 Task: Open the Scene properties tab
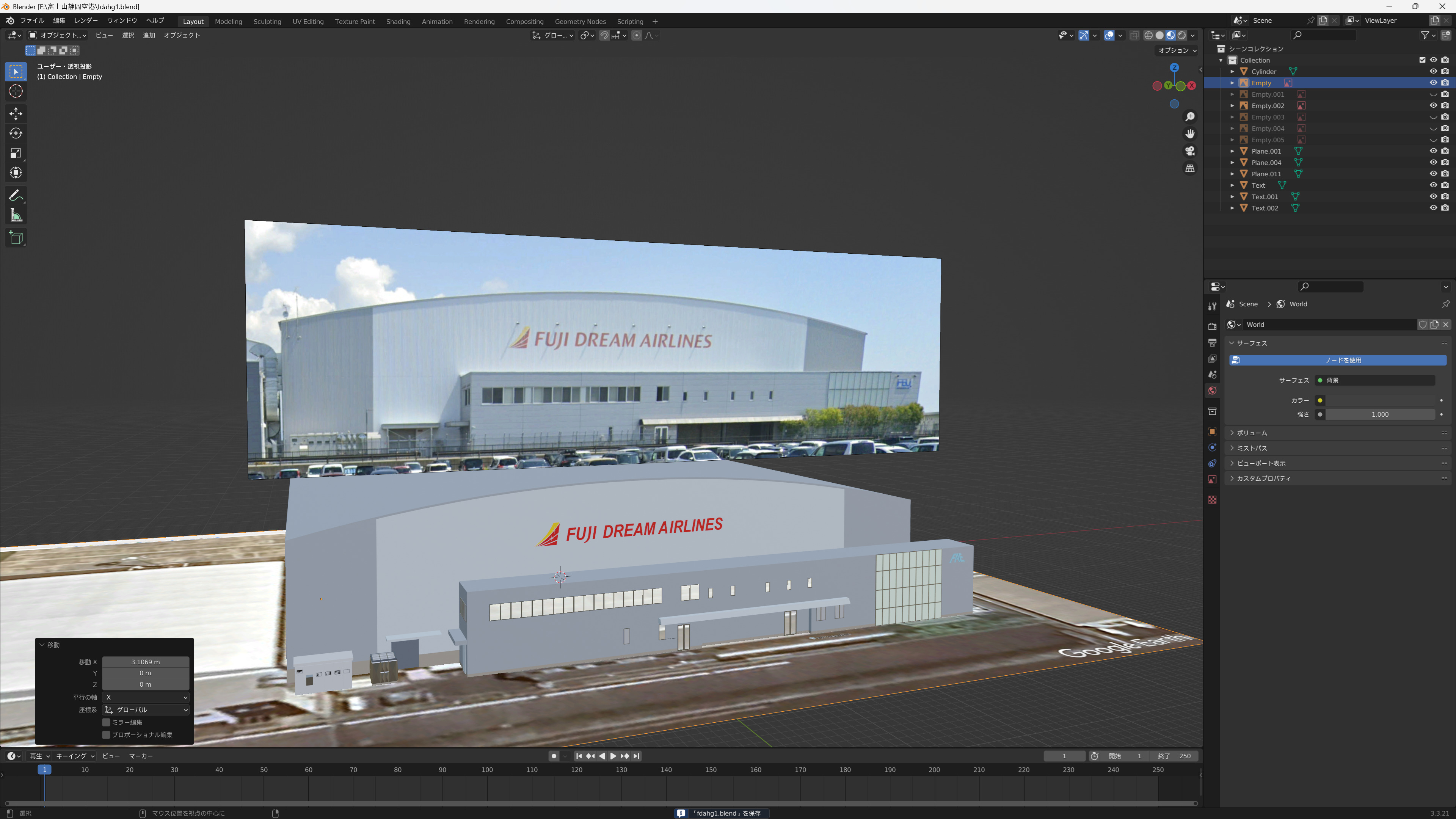(1212, 374)
